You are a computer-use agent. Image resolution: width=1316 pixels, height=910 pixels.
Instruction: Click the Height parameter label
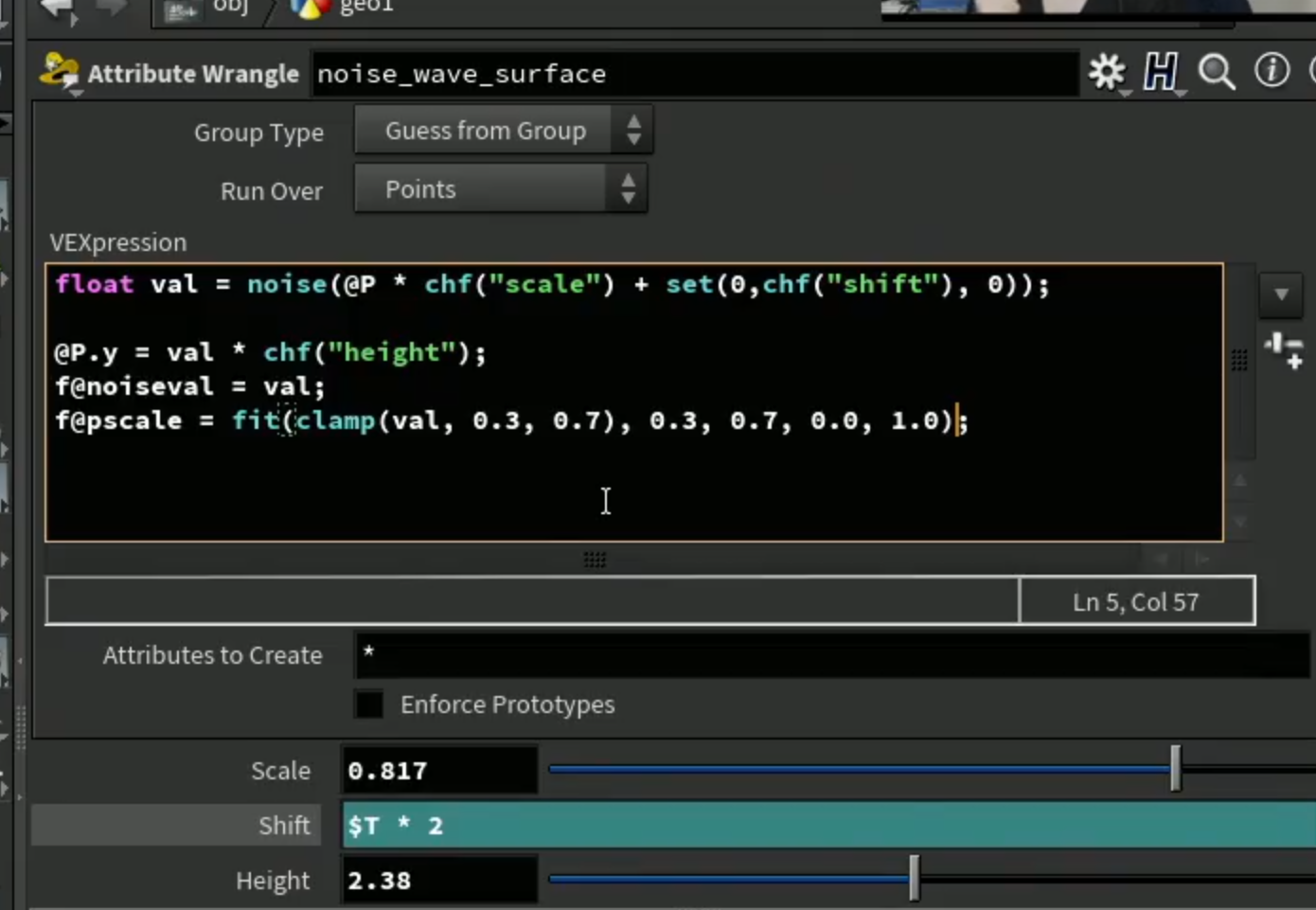273,882
